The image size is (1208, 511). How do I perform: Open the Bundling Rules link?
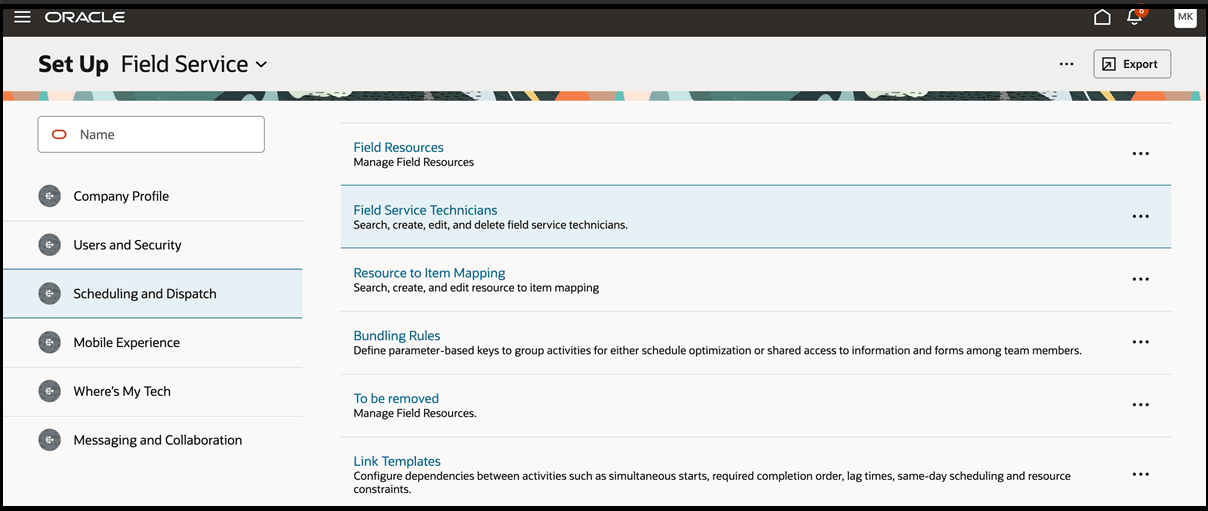pos(397,336)
